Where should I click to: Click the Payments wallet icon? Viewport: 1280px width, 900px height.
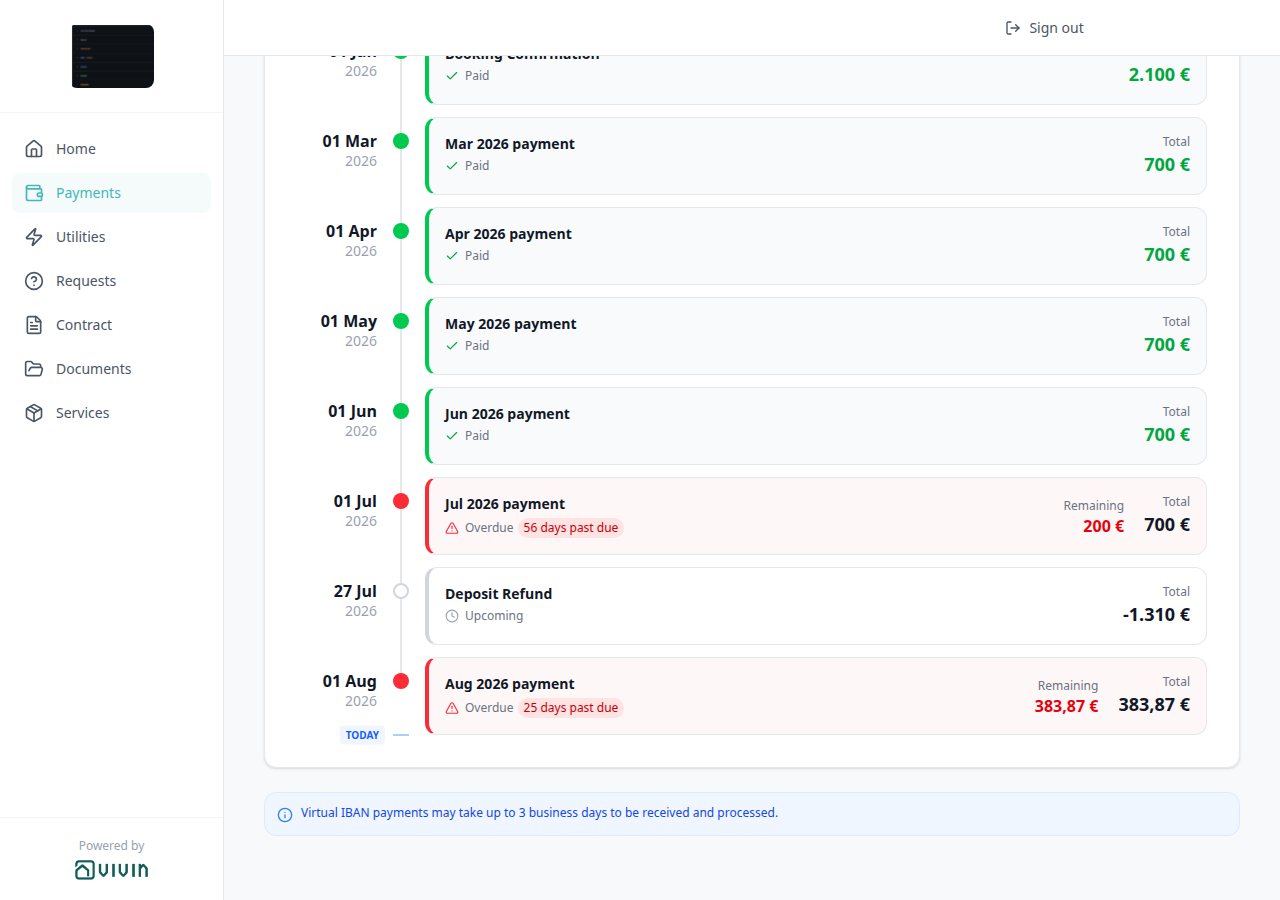click(x=34, y=193)
